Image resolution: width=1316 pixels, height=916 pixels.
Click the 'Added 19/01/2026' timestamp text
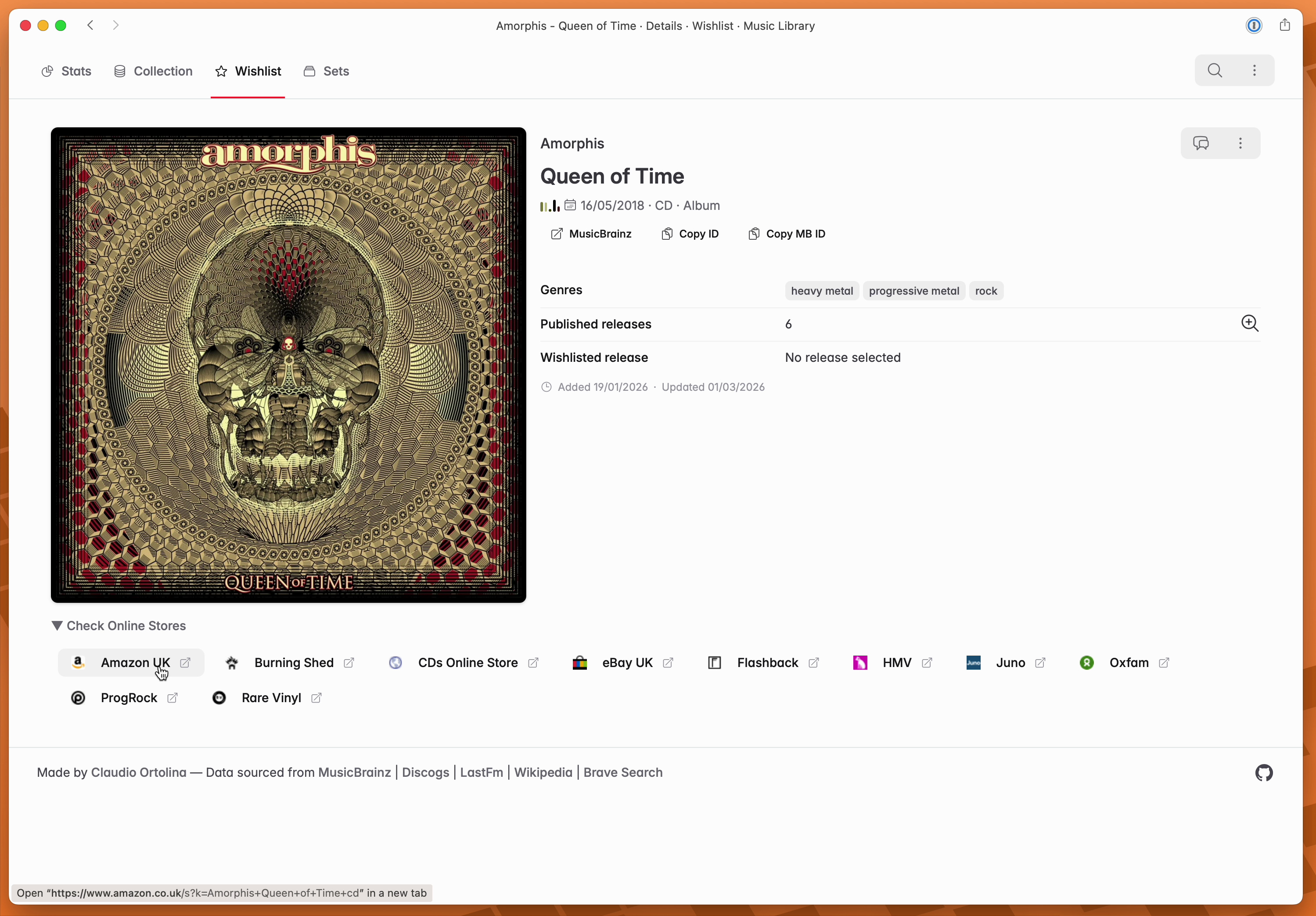[x=602, y=387]
